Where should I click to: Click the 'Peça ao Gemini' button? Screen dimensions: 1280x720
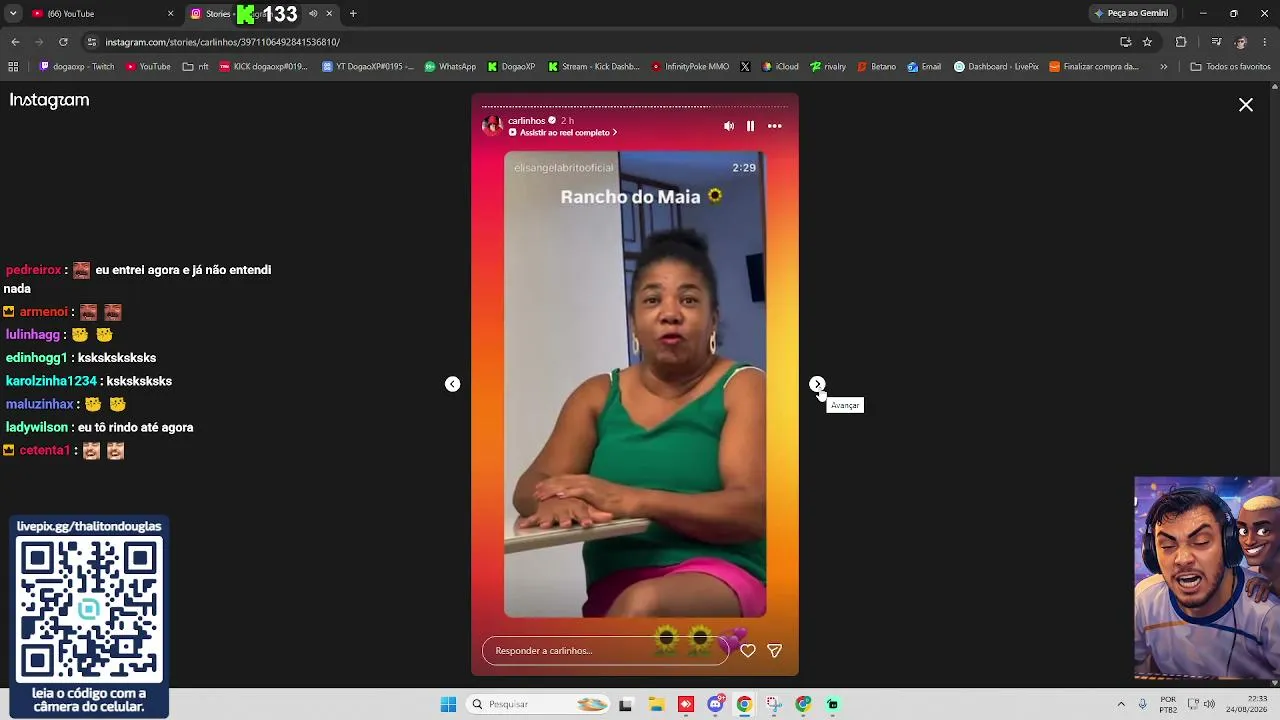1131,14
